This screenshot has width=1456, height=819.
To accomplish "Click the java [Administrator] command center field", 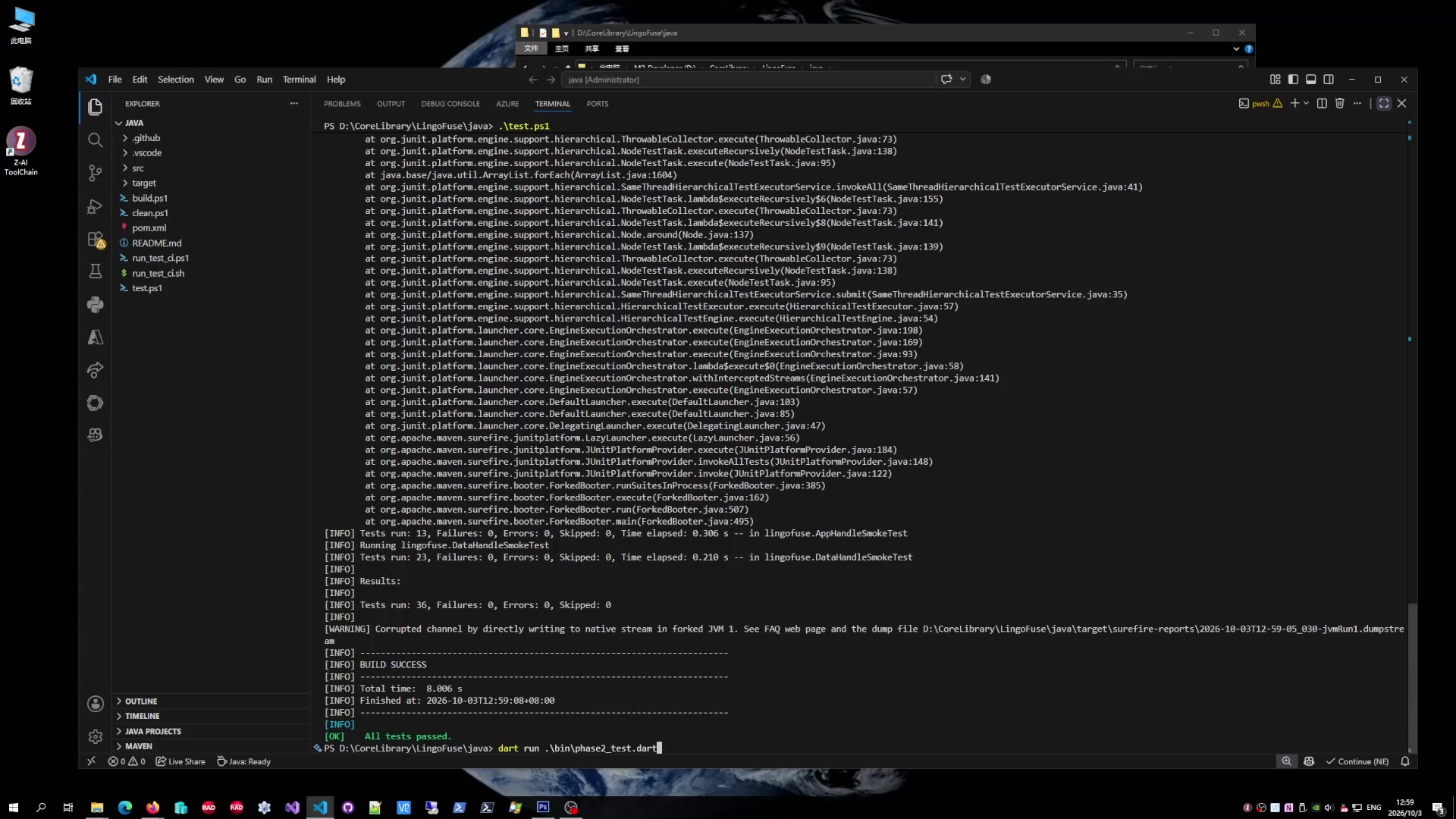I will (x=748, y=80).
